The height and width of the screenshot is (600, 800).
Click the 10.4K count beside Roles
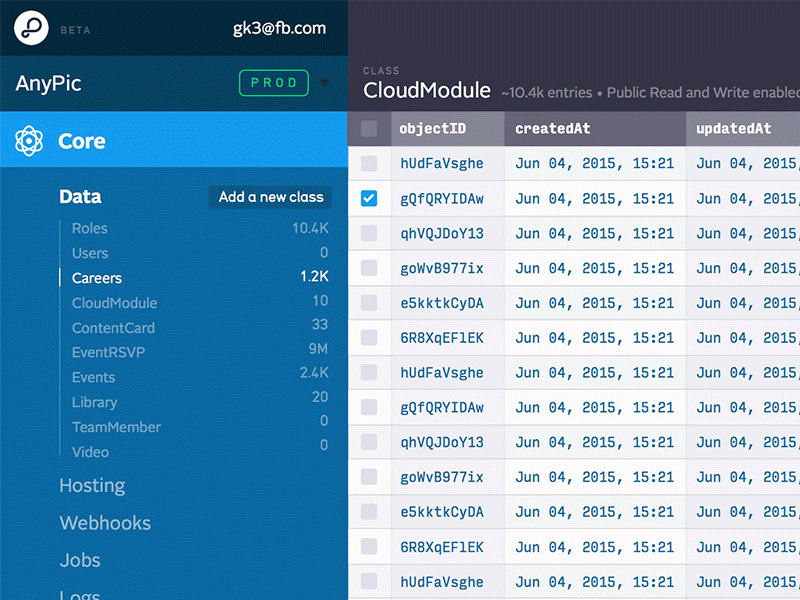click(310, 228)
